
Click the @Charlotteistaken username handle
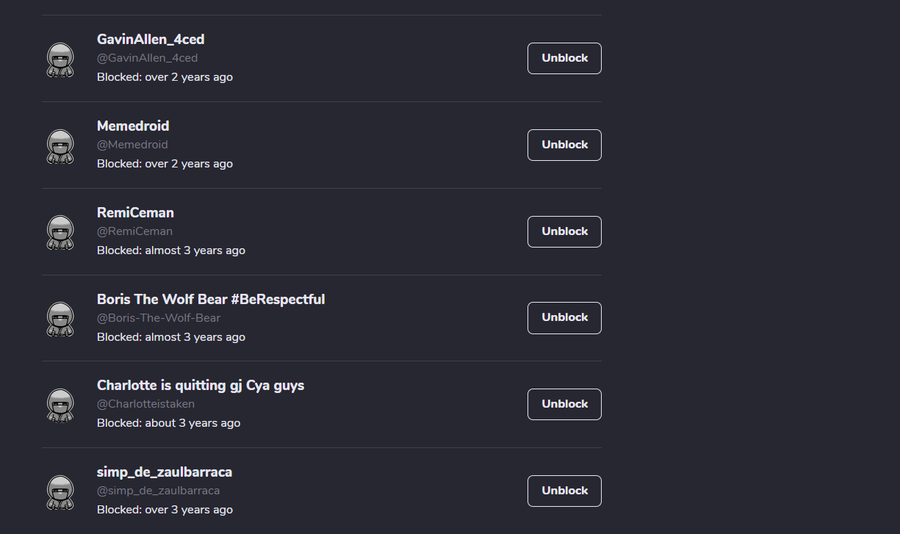pyautogui.click(x=146, y=404)
